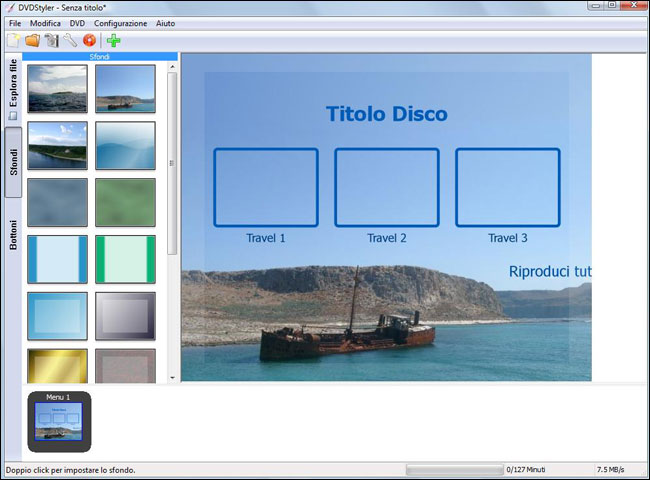Open the Aiuto menu
The image size is (650, 480).
click(x=165, y=24)
